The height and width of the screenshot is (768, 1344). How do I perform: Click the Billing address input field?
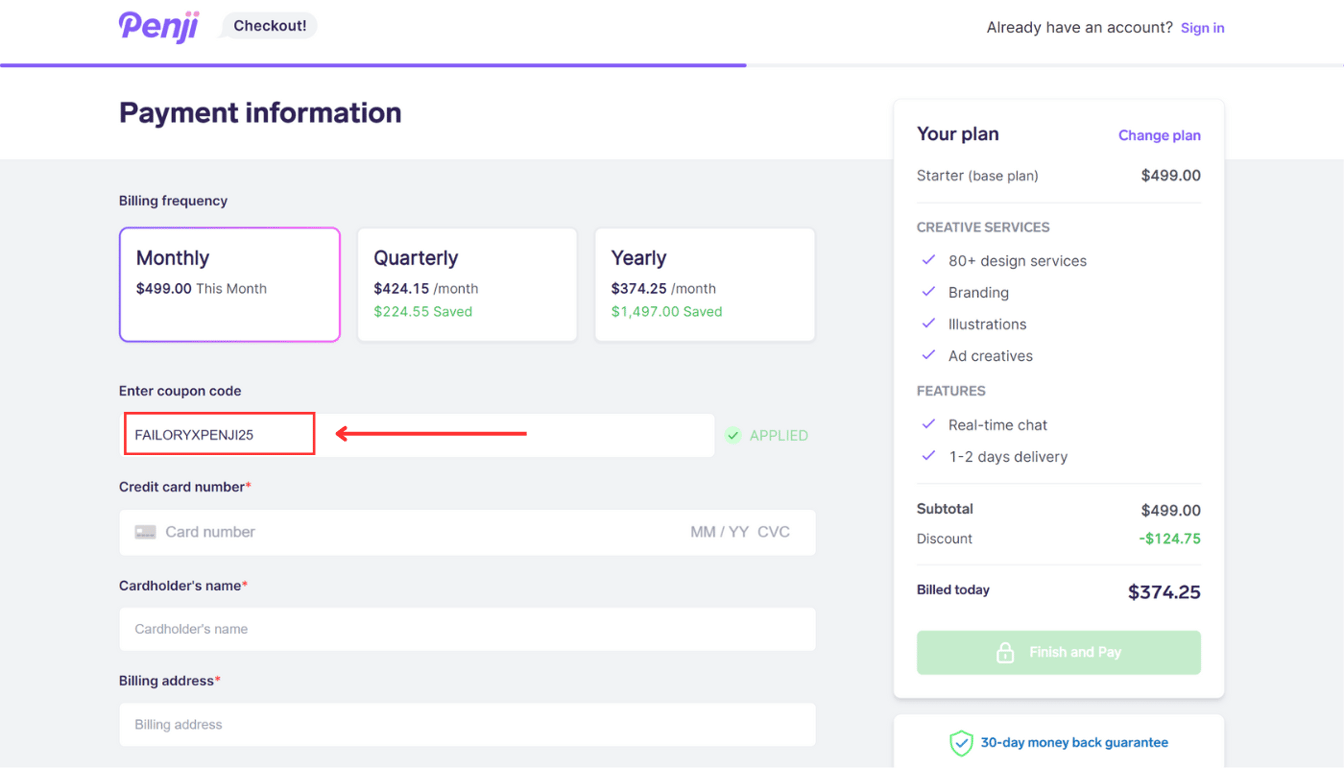467,725
